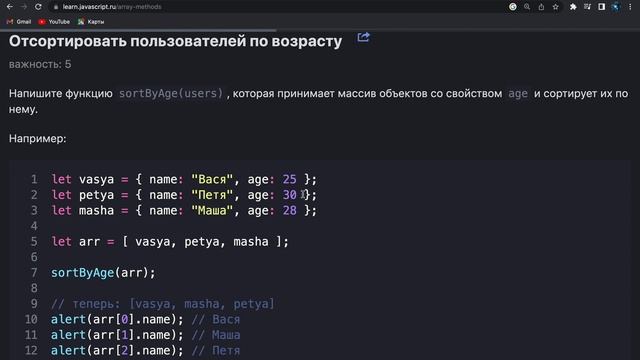Go back to the previous page
The height and width of the screenshot is (360, 640).
click(x=10, y=7)
